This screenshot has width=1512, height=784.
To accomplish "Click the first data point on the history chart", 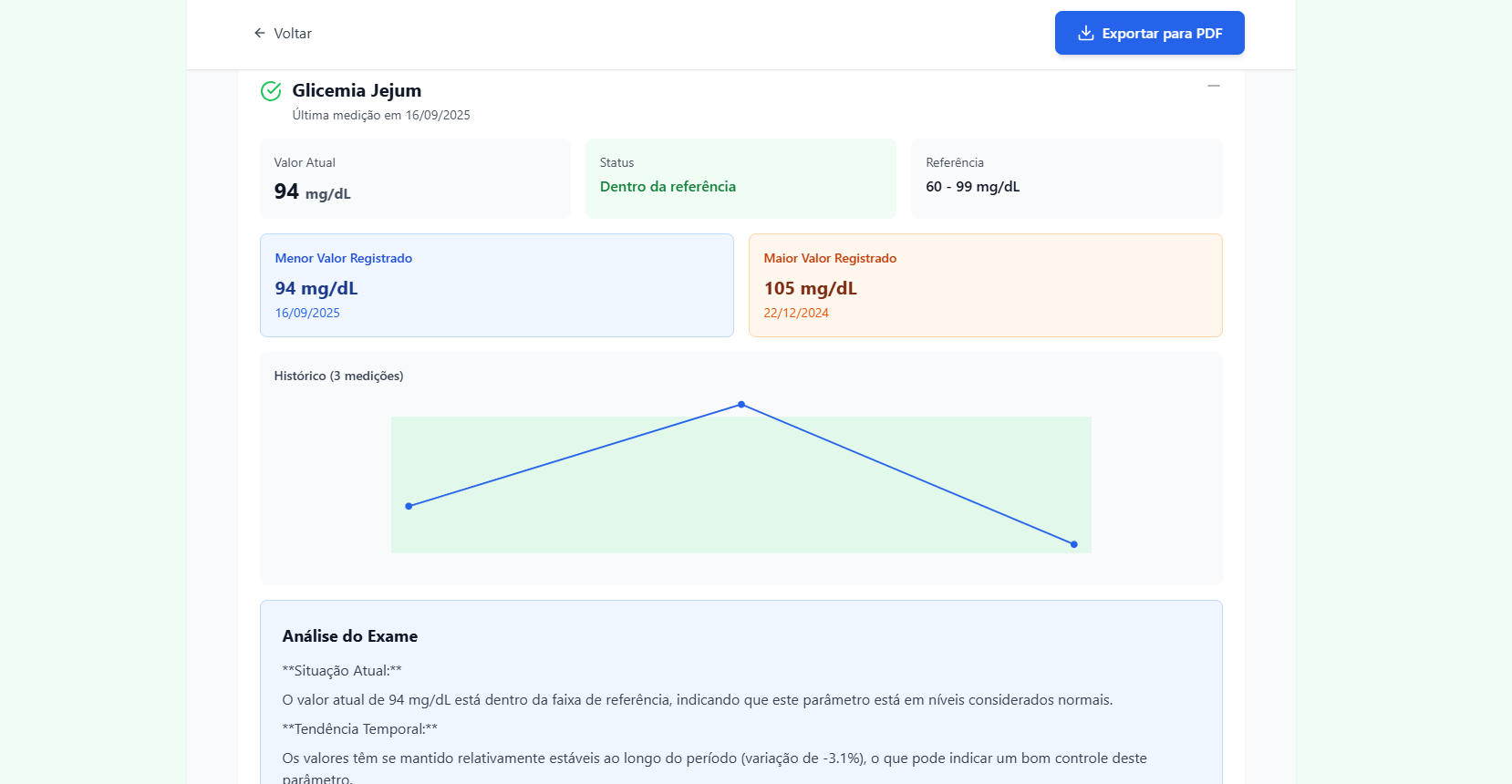I will pos(409,506).
